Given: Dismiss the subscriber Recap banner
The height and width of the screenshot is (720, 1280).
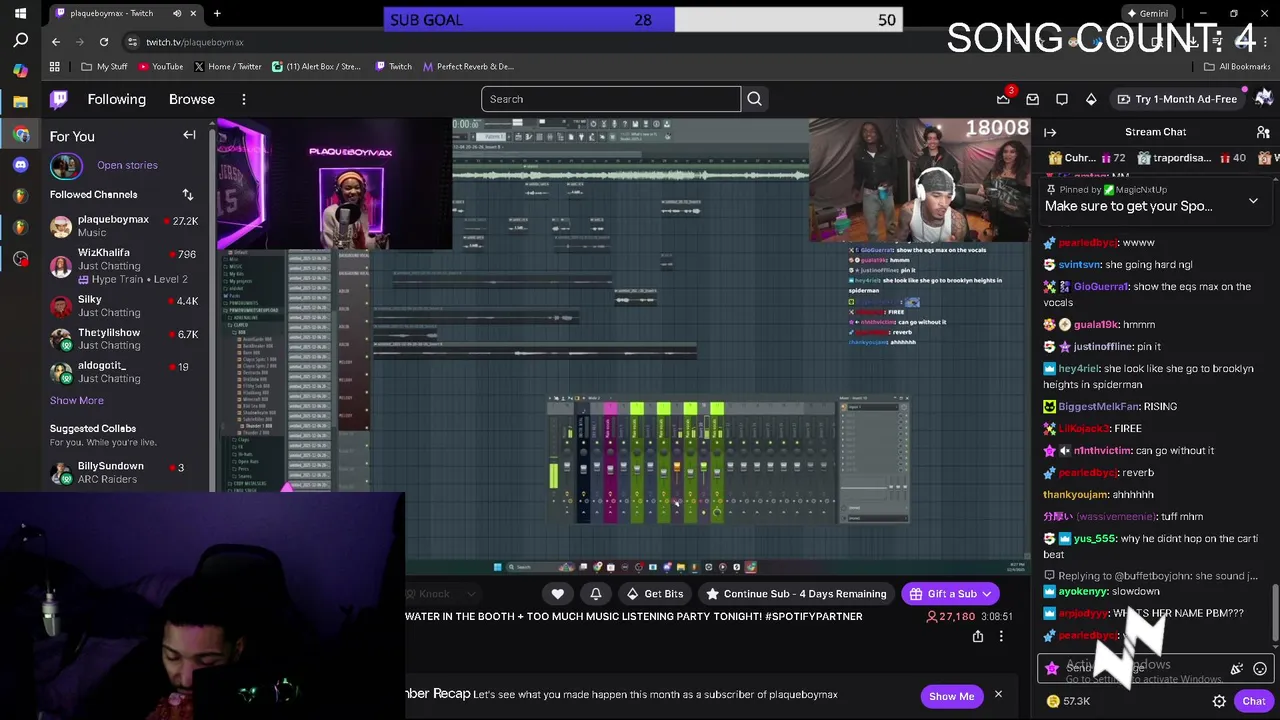Looking at the screenshot, I should [x=998, y=695].
